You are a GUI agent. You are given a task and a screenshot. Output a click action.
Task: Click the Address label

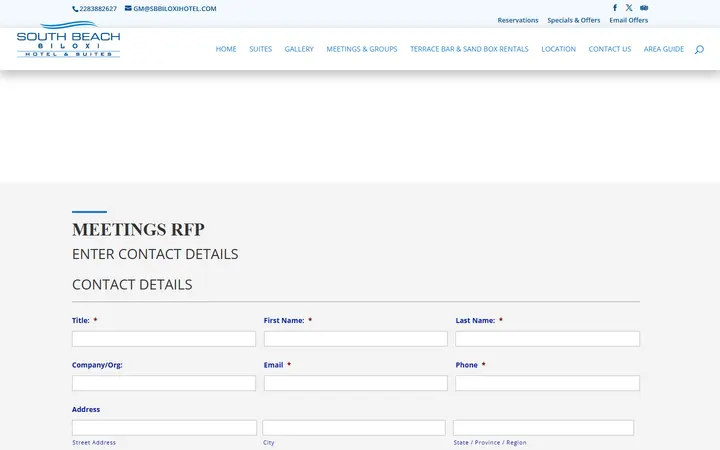(86, 409)
